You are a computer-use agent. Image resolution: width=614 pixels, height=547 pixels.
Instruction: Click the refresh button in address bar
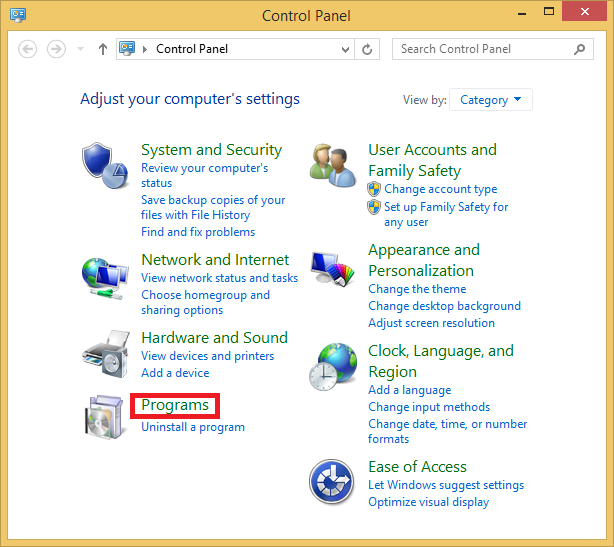coord(367,49)
